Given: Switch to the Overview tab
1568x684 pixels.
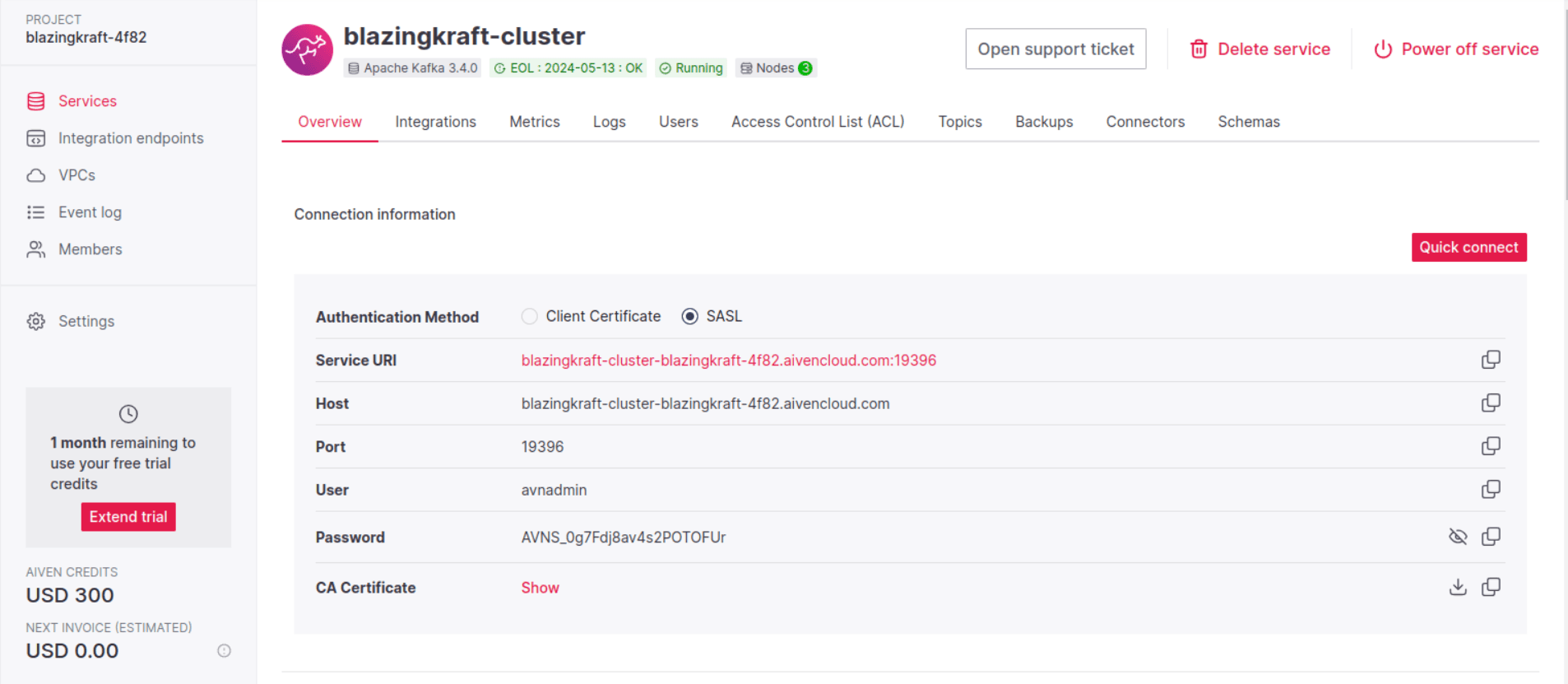Looking at the screenshot, I should tap(330, 122).
